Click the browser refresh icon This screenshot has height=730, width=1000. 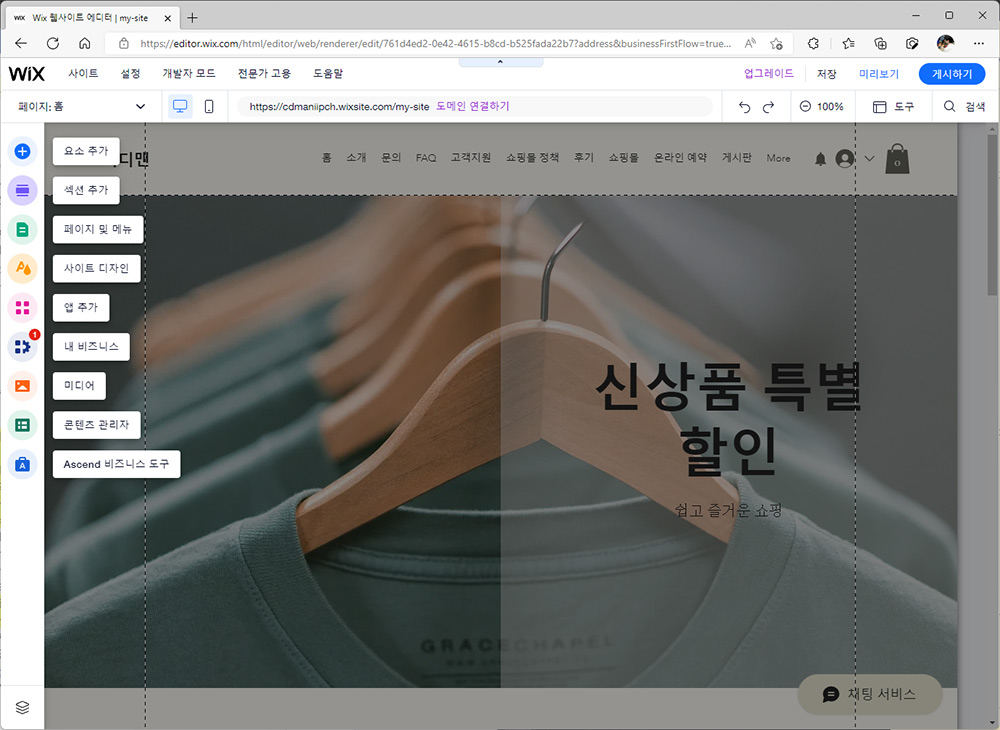53,43
